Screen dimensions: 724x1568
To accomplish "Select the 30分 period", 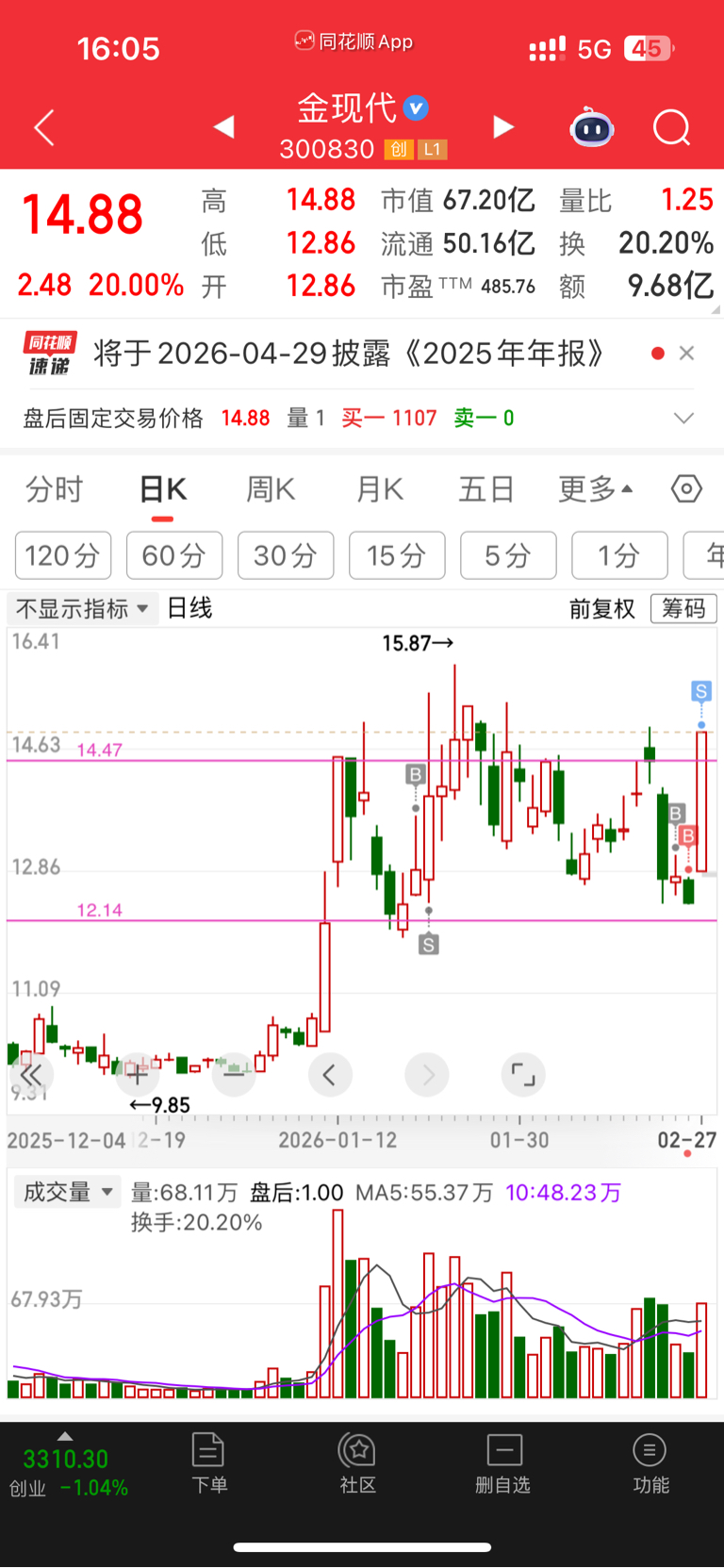I will coord(286,555).
